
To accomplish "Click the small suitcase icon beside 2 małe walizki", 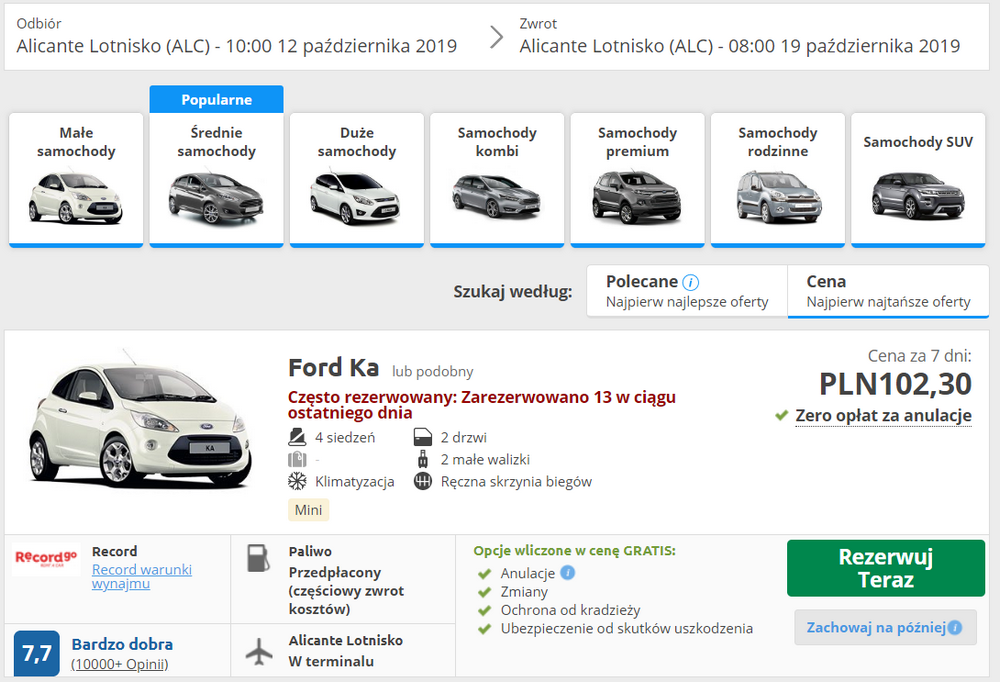I will coord(422,459).
